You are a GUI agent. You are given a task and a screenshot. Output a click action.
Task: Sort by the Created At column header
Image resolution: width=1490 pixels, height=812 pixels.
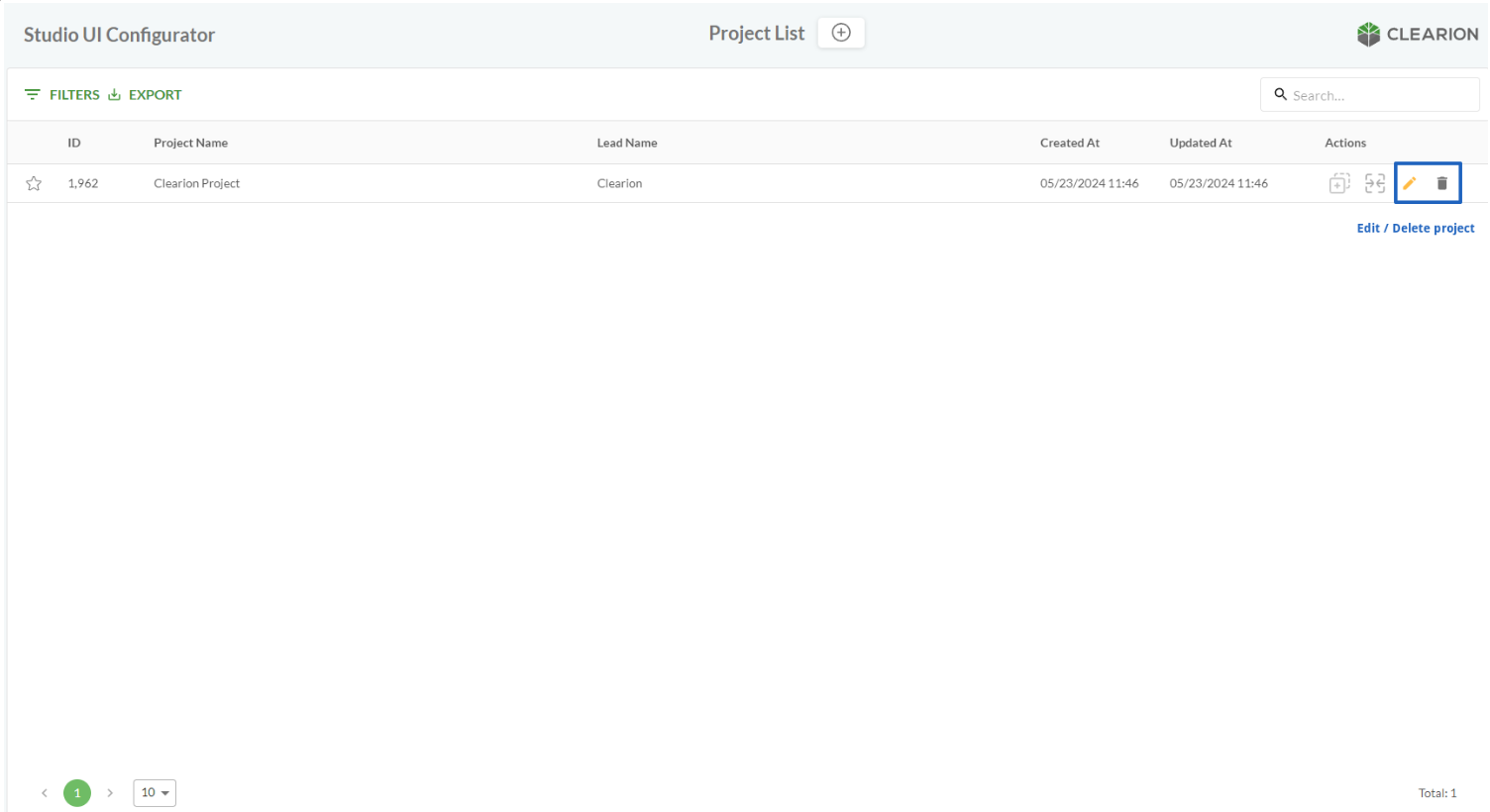[x=1070, y=143]
